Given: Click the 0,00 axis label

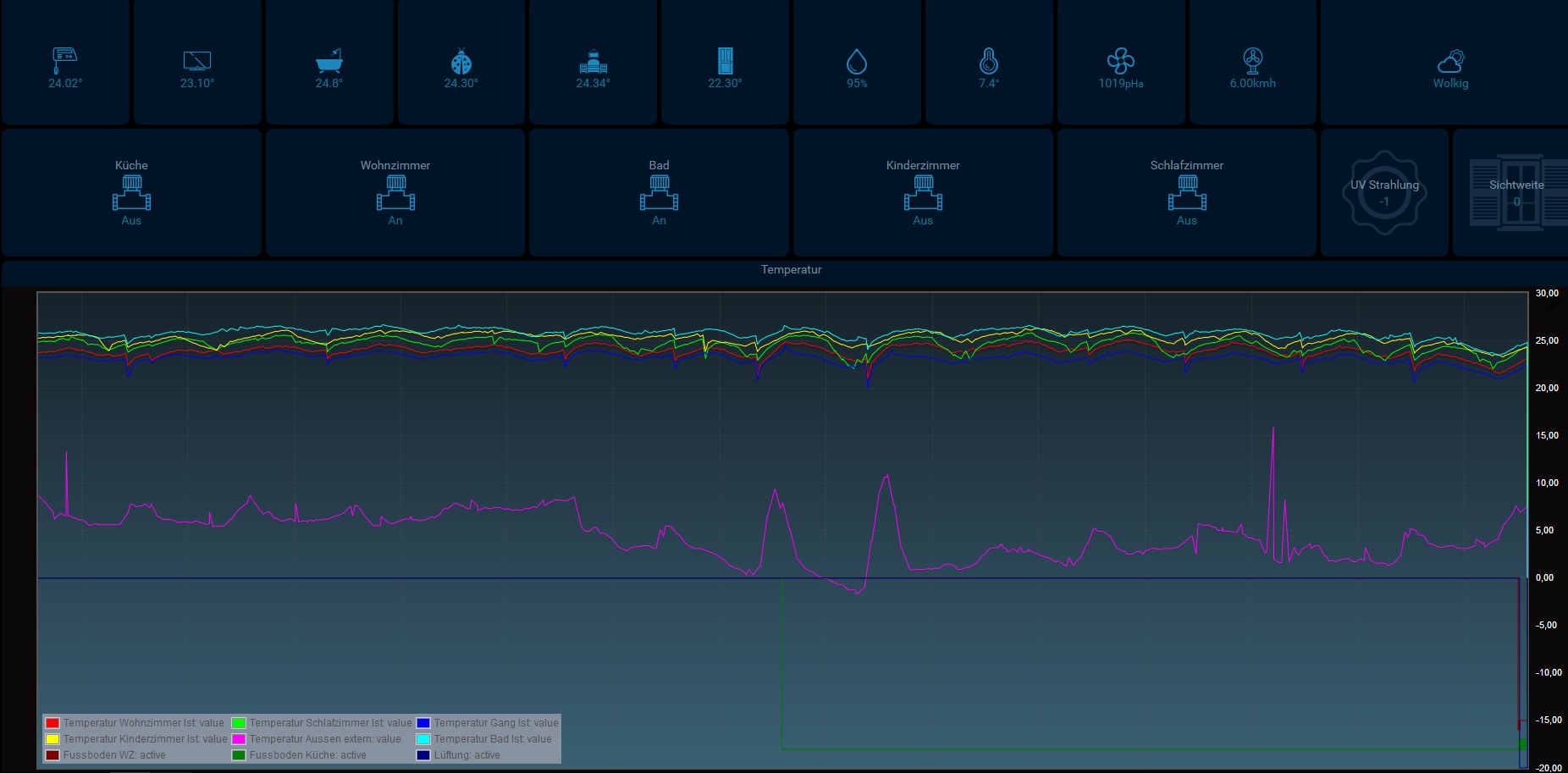Looking at the screenshot, I should pos(1544,577).
